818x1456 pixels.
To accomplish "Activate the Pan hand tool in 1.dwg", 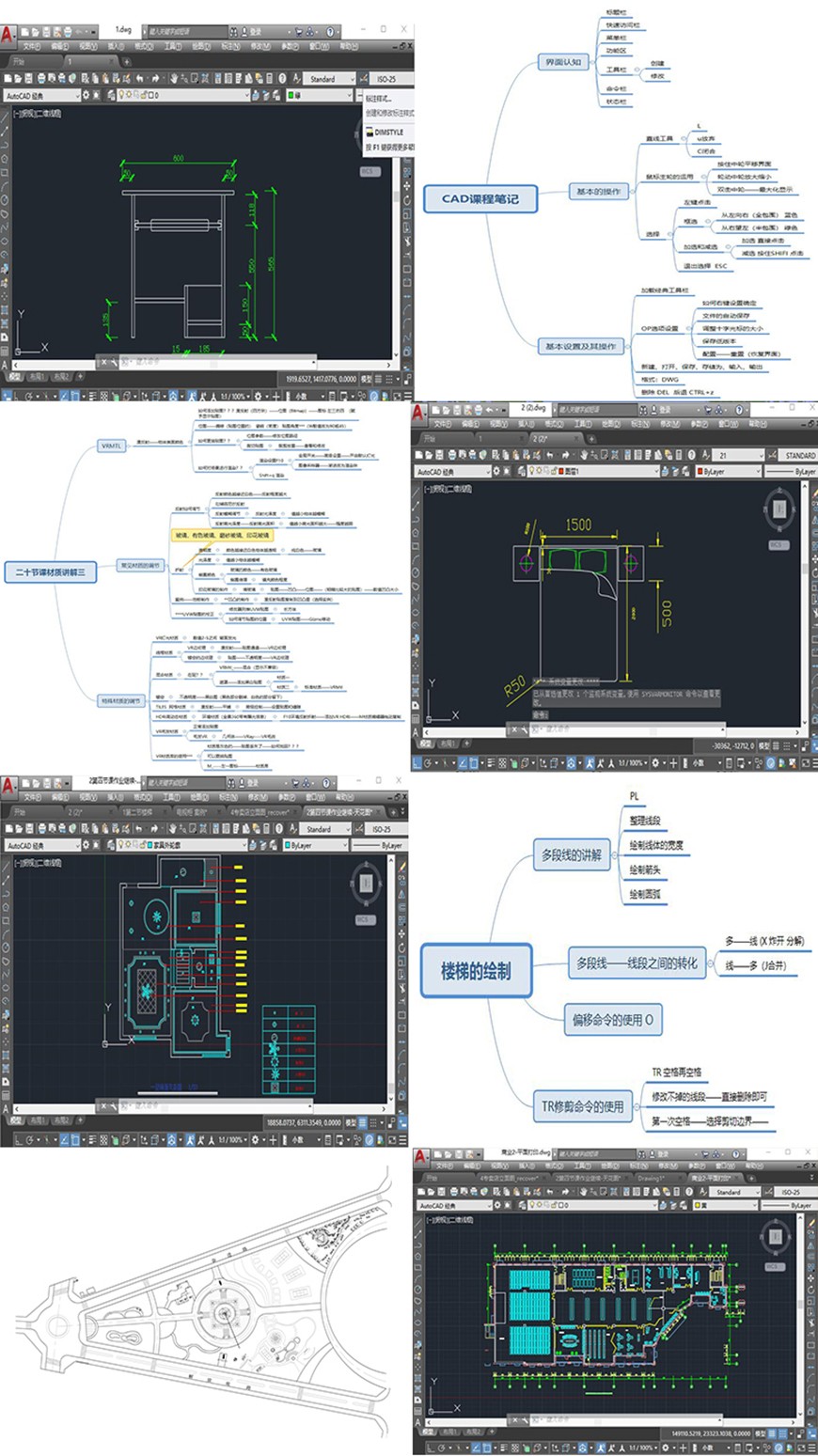I will pos(175,79).
